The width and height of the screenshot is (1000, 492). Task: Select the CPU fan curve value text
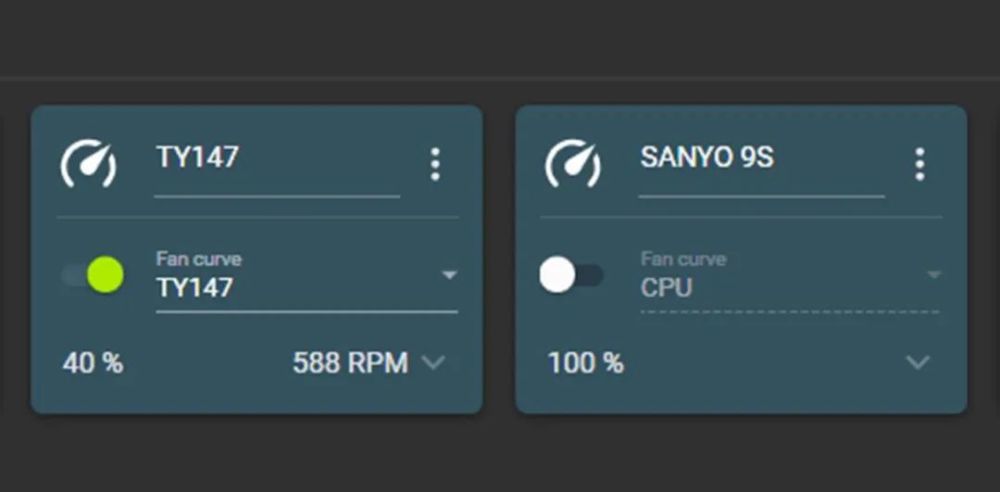667,288
